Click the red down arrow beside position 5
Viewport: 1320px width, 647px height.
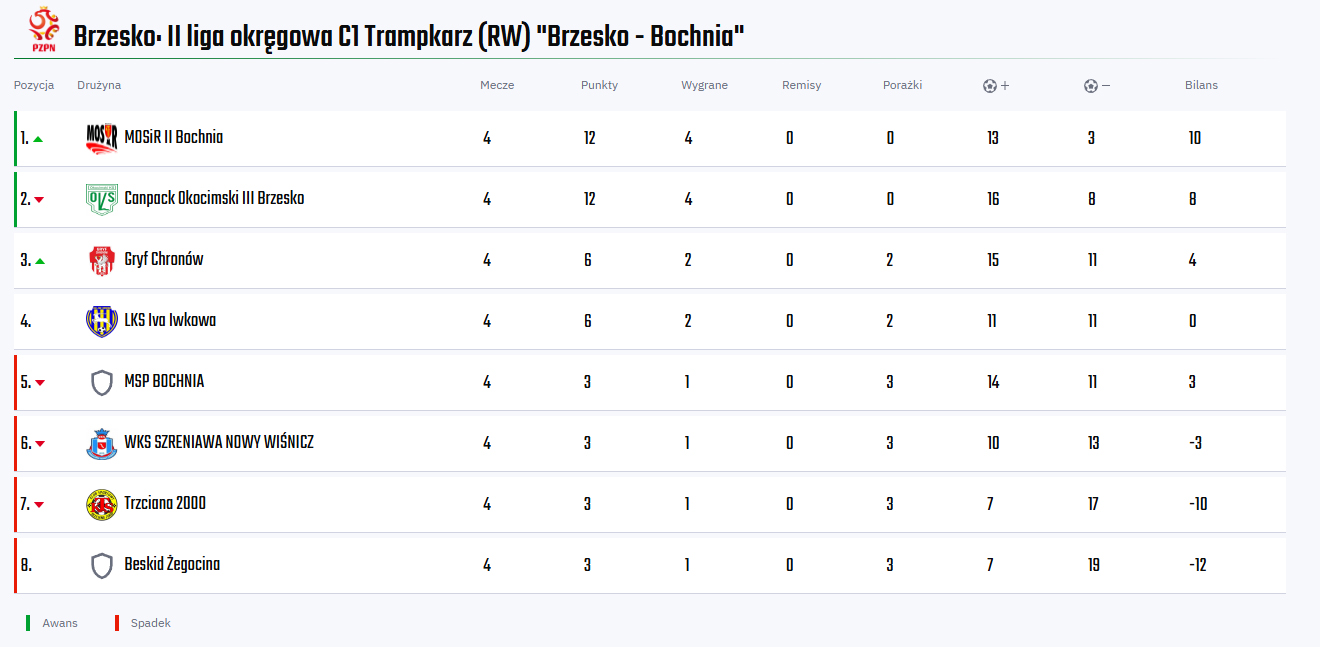pyautogui.click(x=39, y=383)
